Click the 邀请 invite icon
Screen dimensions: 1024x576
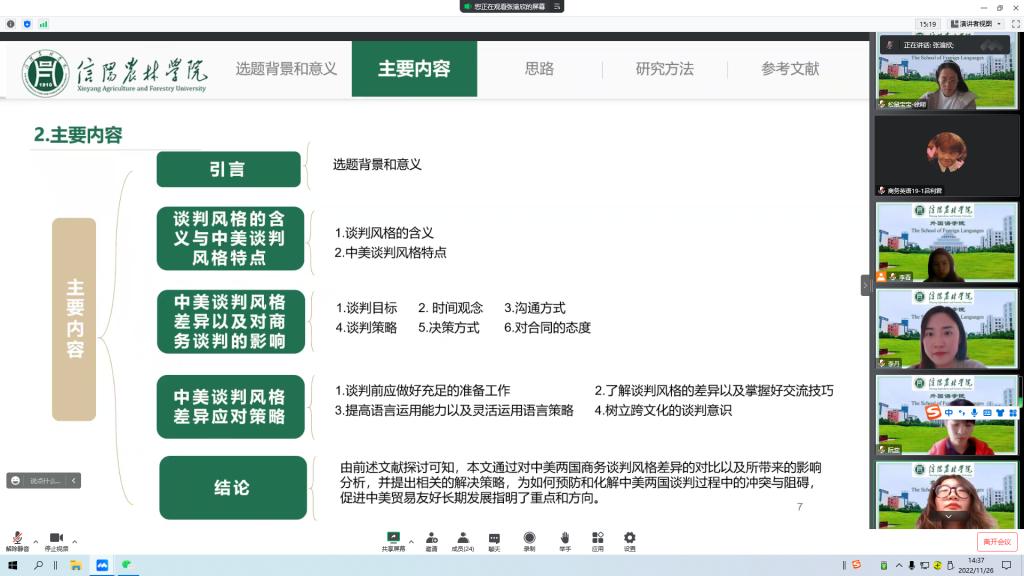point(431,538)
